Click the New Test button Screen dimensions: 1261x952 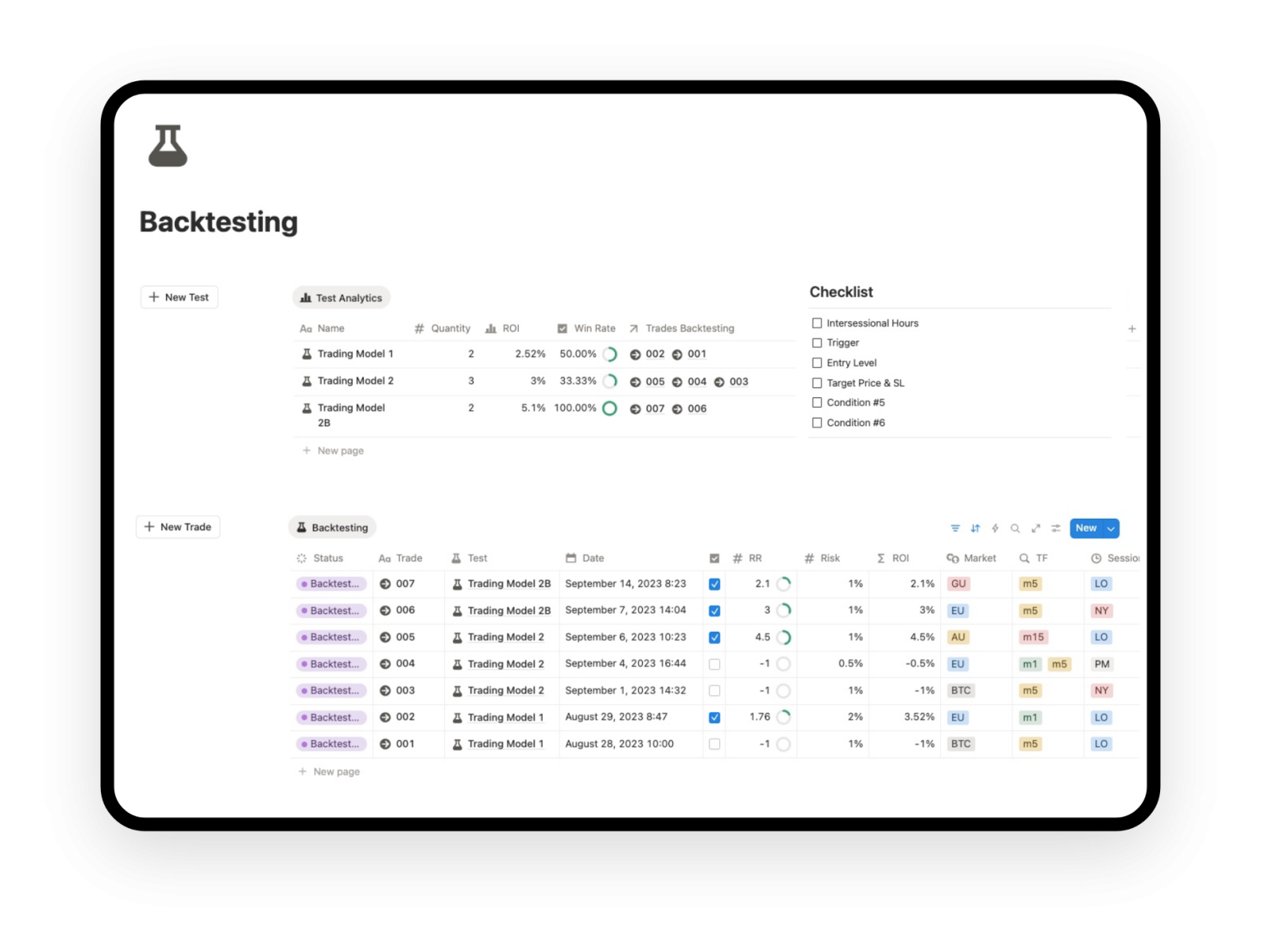(179, 297)
